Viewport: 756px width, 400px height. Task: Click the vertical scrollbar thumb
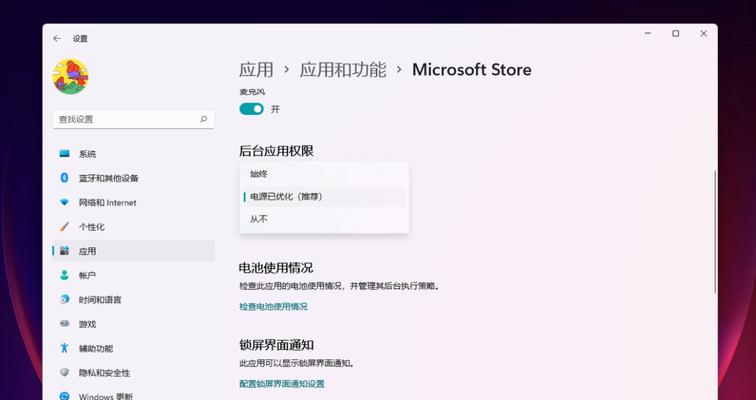point(715,232)
